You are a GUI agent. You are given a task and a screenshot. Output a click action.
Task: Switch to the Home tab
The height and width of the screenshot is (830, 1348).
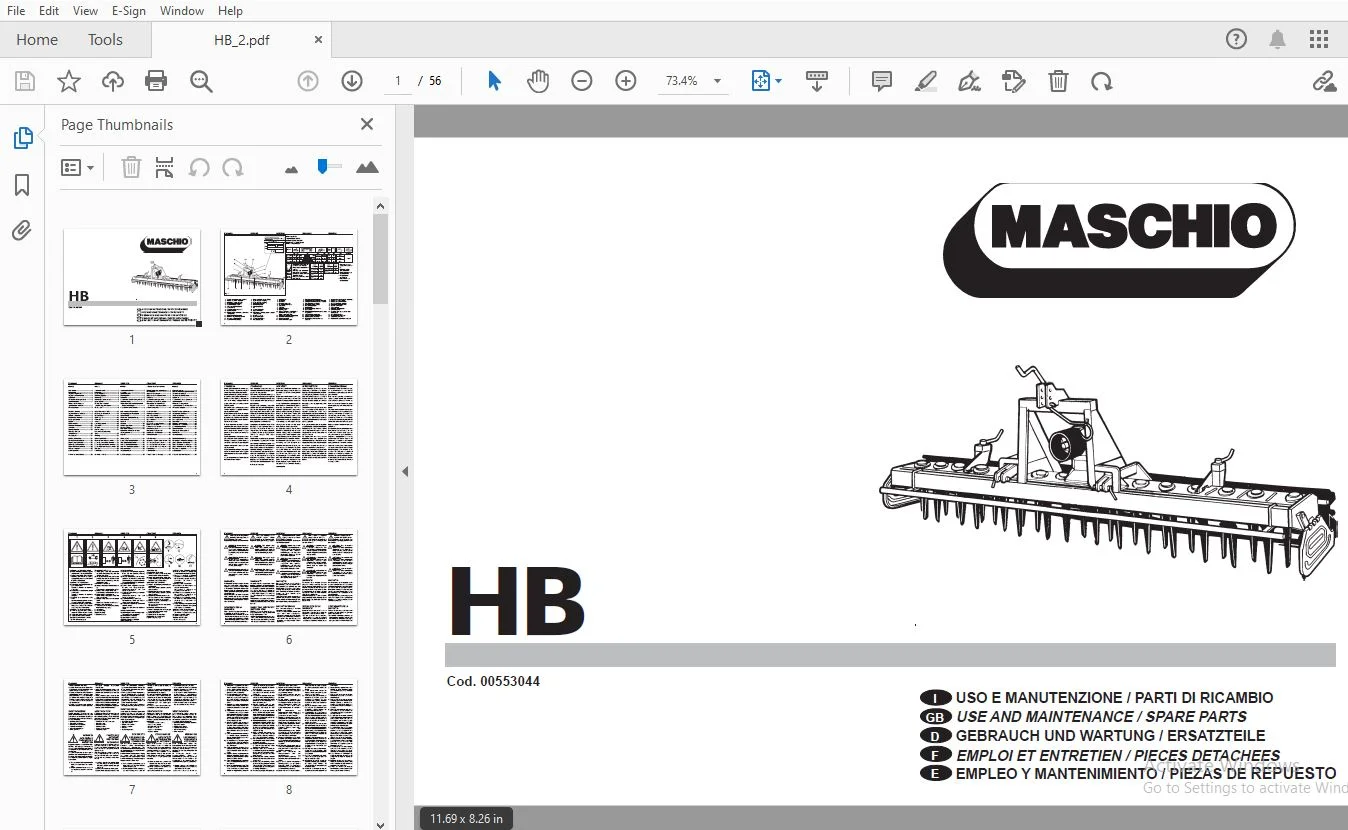pos(37,40)
